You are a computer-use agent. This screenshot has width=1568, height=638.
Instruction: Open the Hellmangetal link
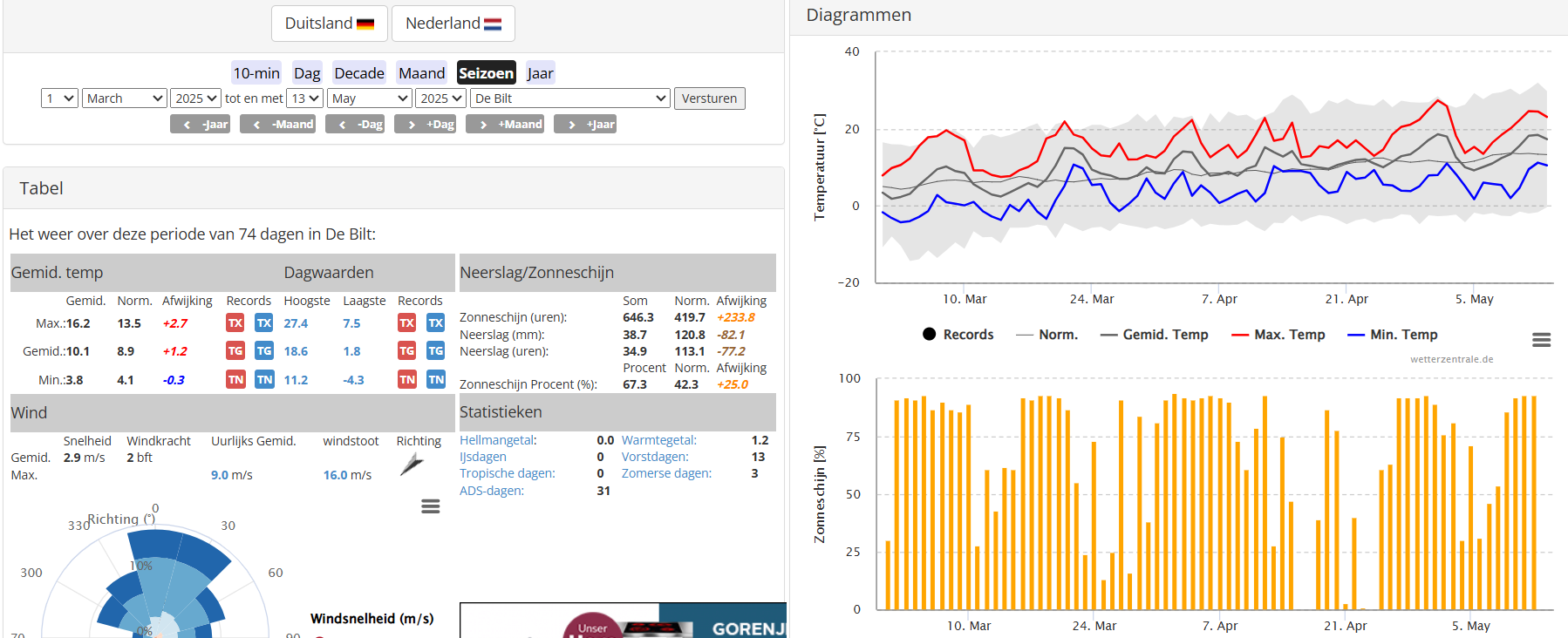point(498,440)
